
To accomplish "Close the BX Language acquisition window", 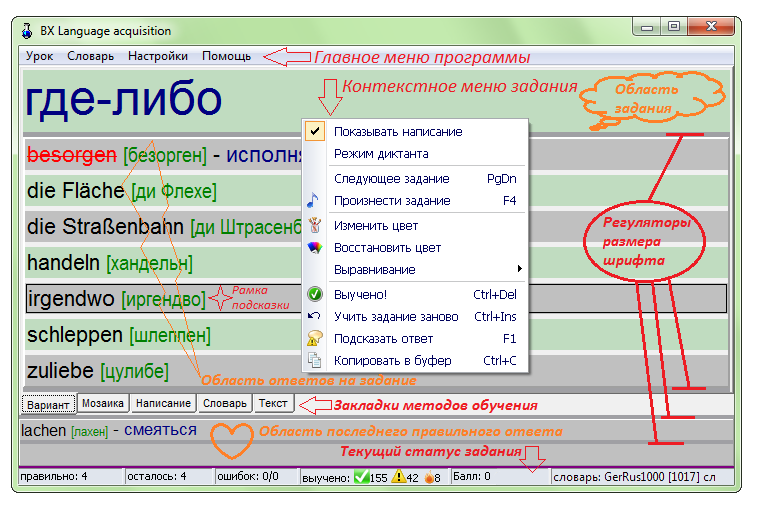I will point(711,27).
